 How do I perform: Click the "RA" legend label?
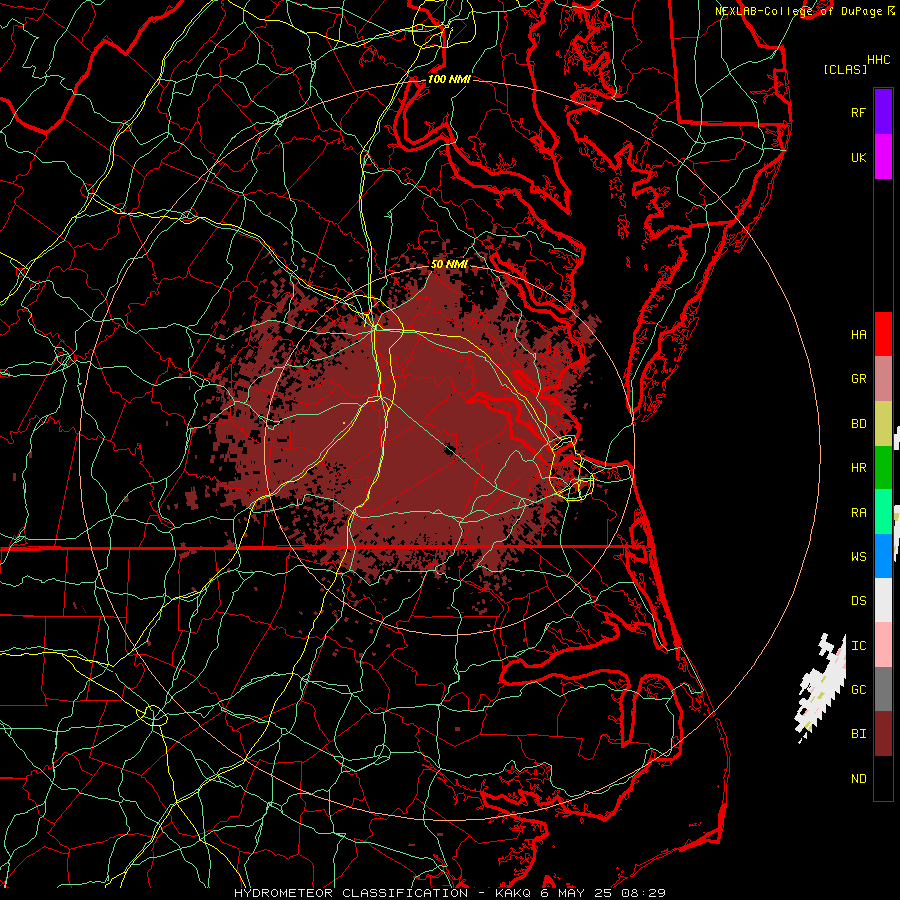[859, 513]
